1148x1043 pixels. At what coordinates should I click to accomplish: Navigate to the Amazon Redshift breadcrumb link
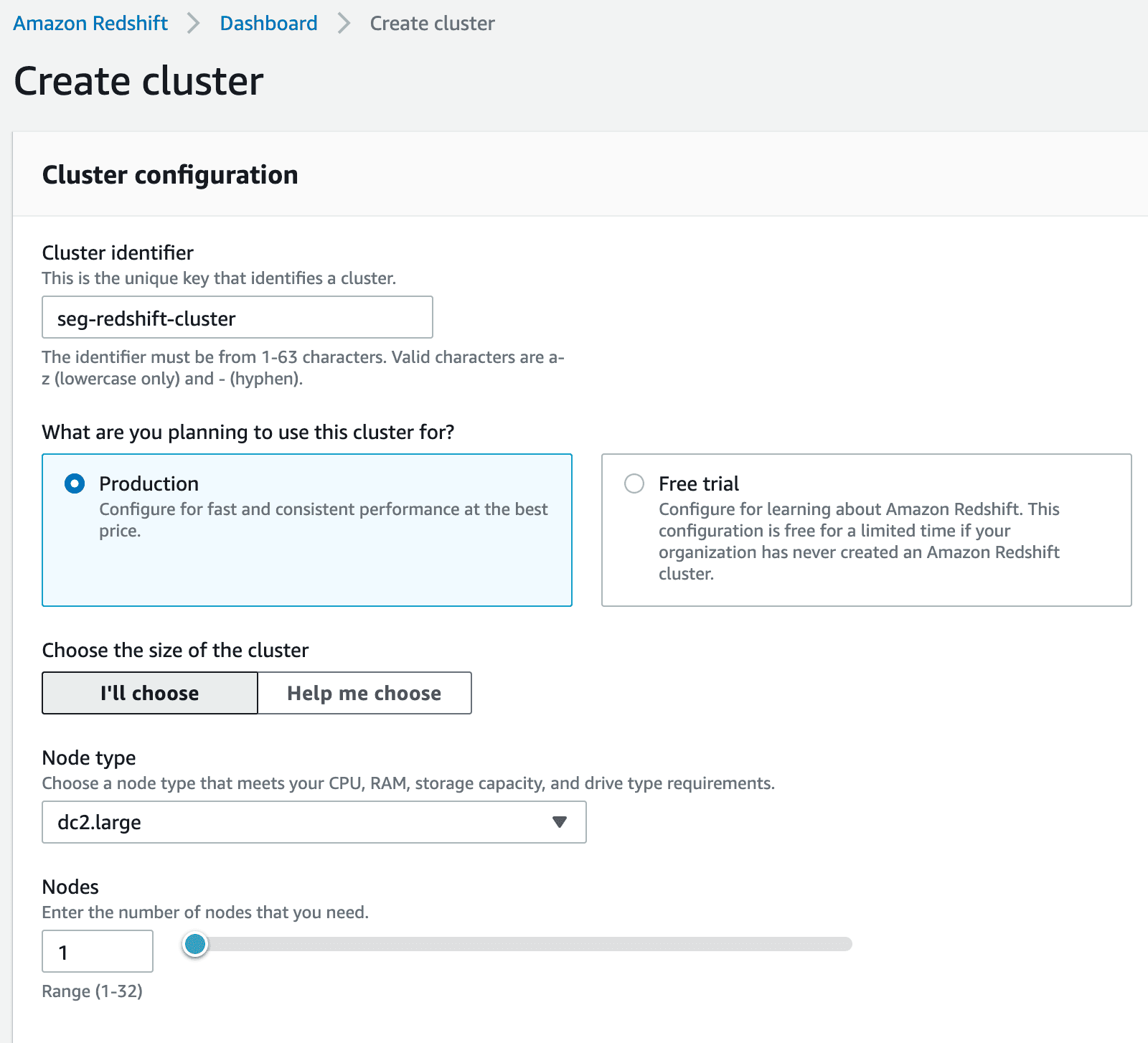(x=90, y=23)
